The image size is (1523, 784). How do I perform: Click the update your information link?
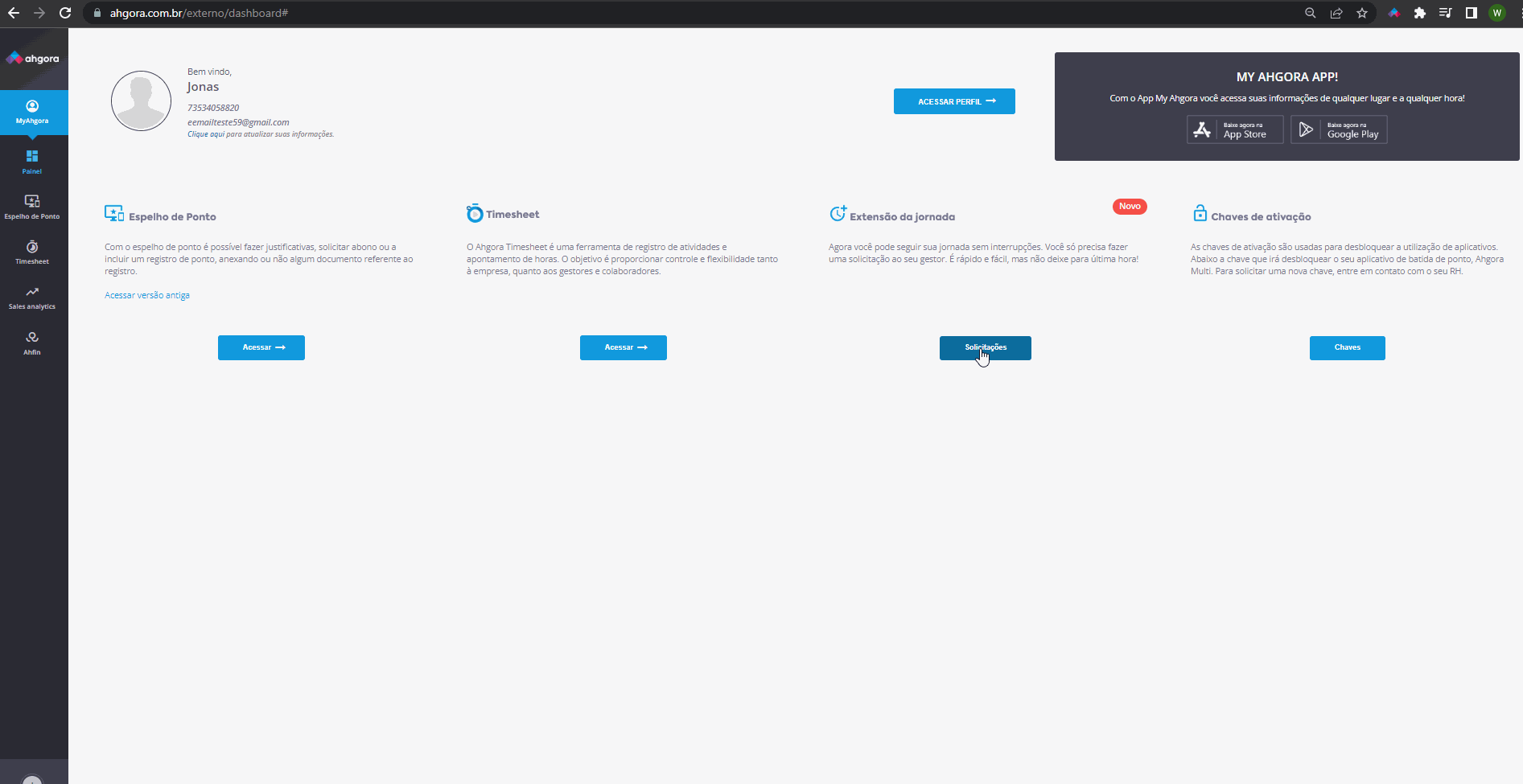coord(261,134)
